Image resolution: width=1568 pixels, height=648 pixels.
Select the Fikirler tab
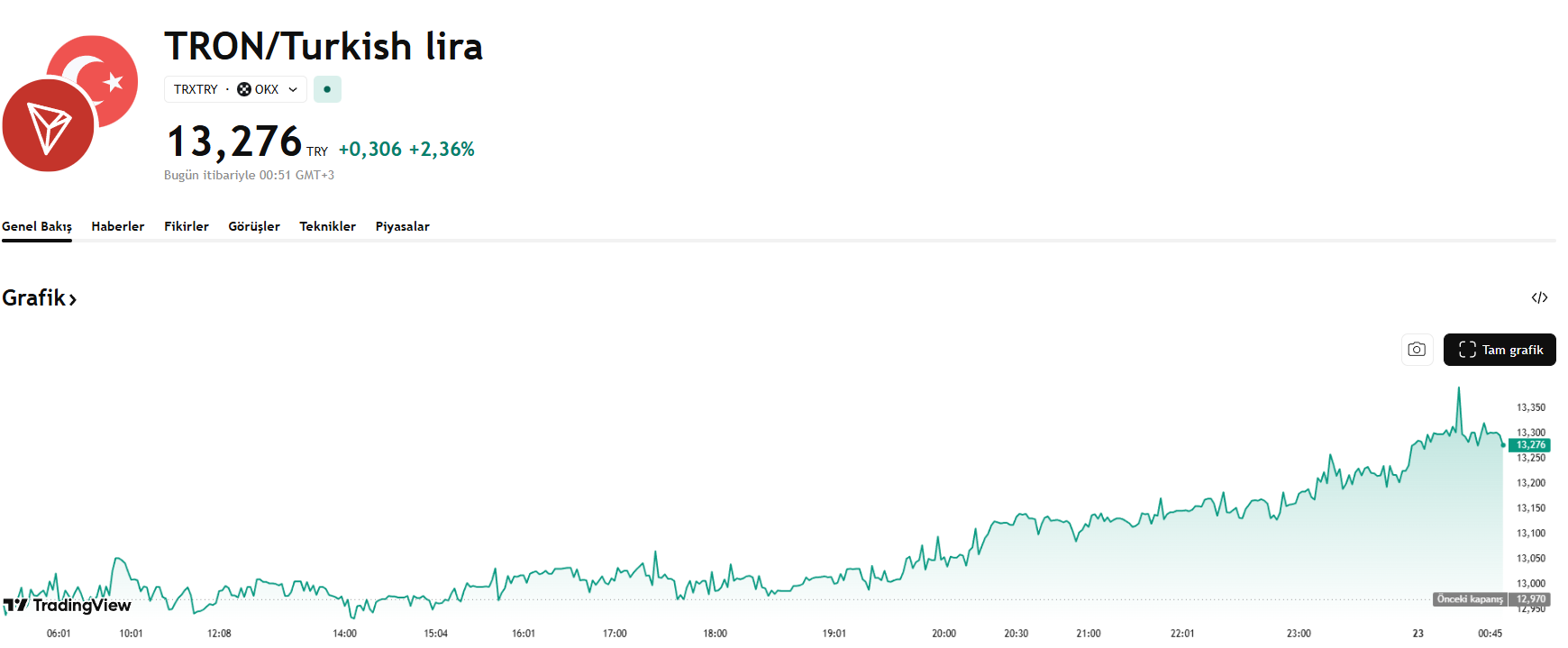187,226
